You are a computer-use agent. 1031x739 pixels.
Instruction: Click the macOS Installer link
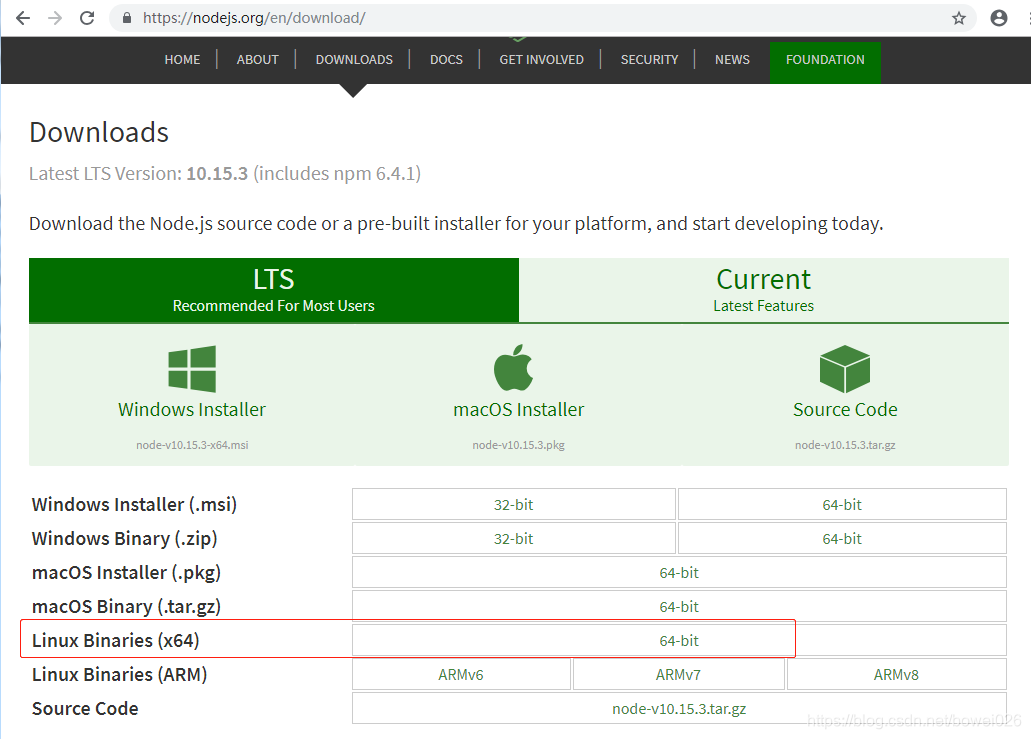pos(519,410)
